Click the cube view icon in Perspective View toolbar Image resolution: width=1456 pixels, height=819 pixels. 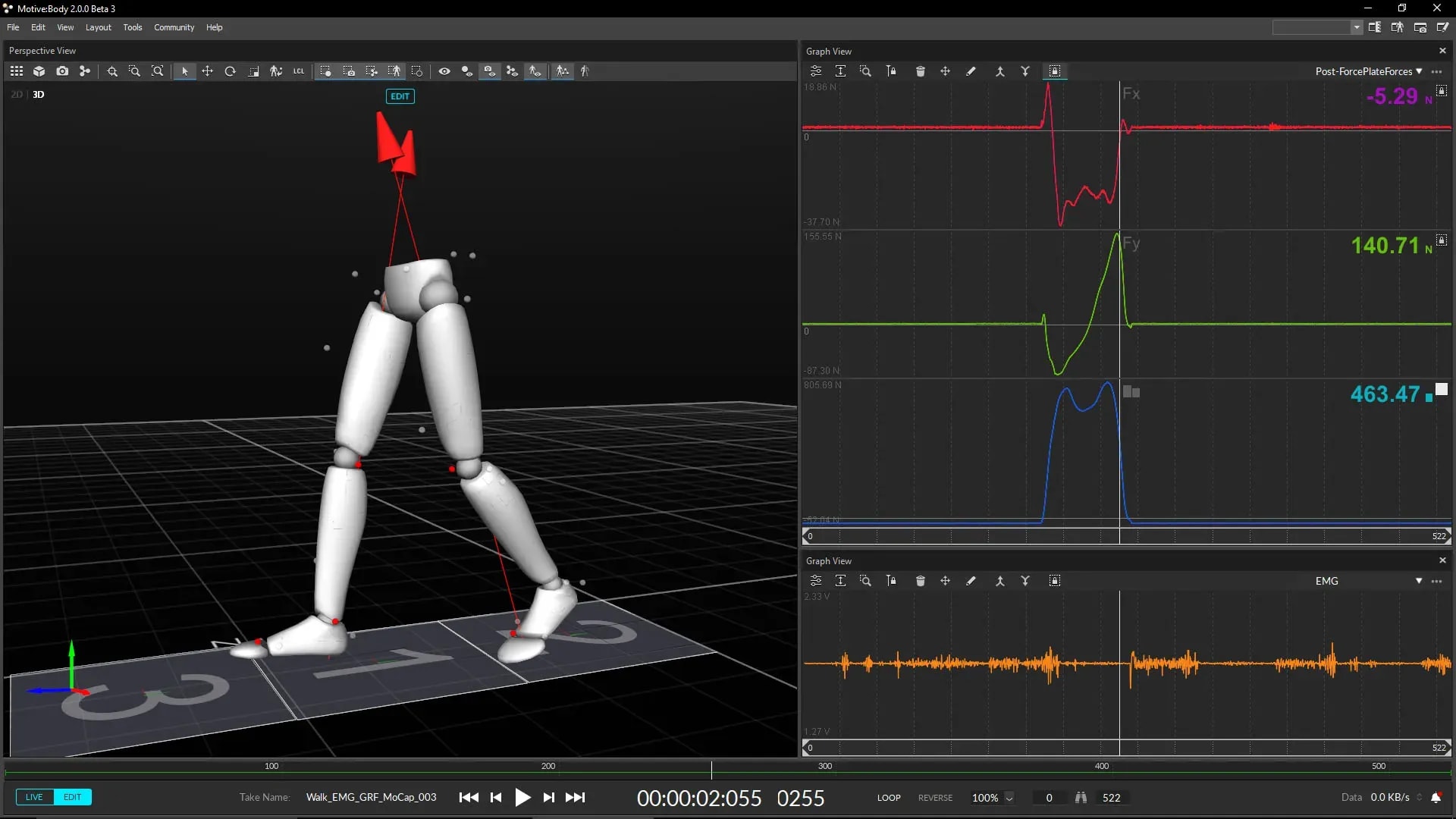click(39, 71)
